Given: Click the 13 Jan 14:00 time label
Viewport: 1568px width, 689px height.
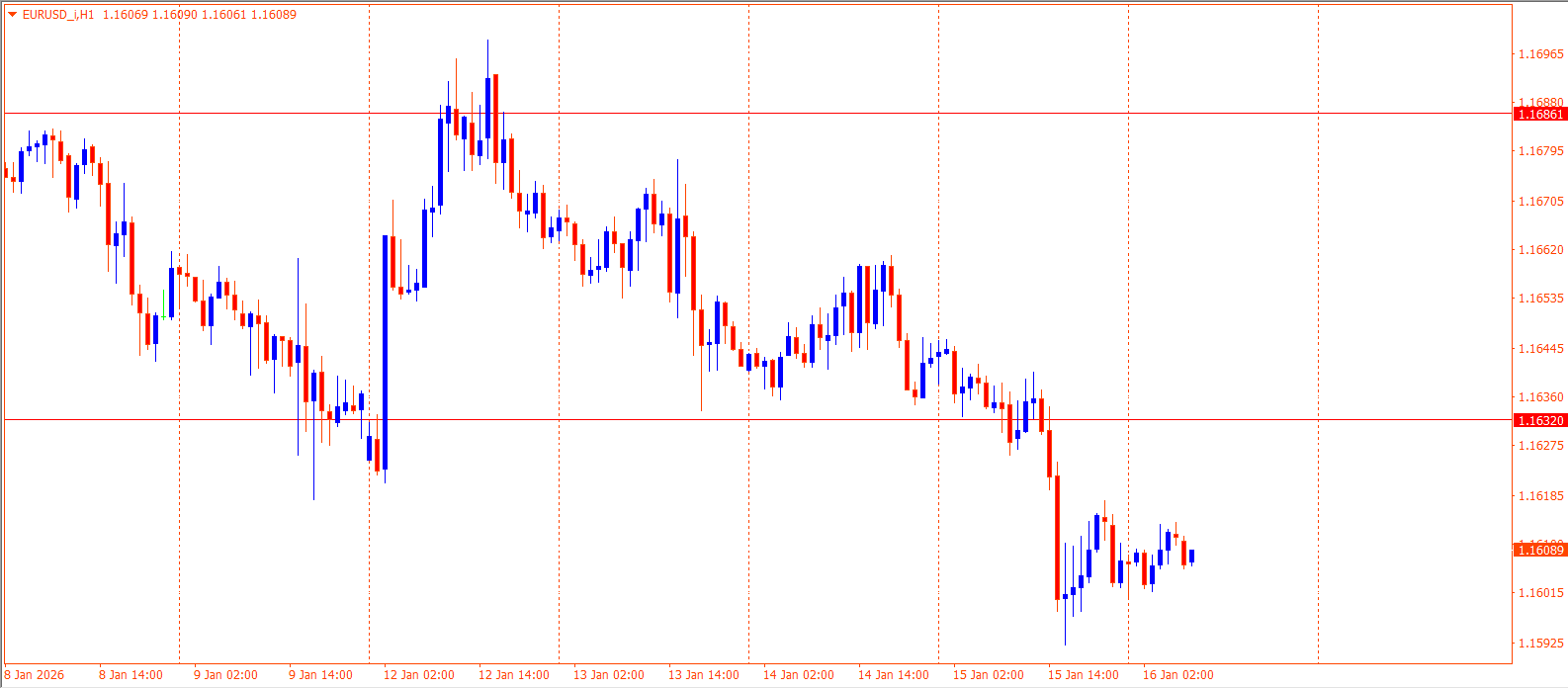Looking at the screenshot, I should [x=704, y=675].
